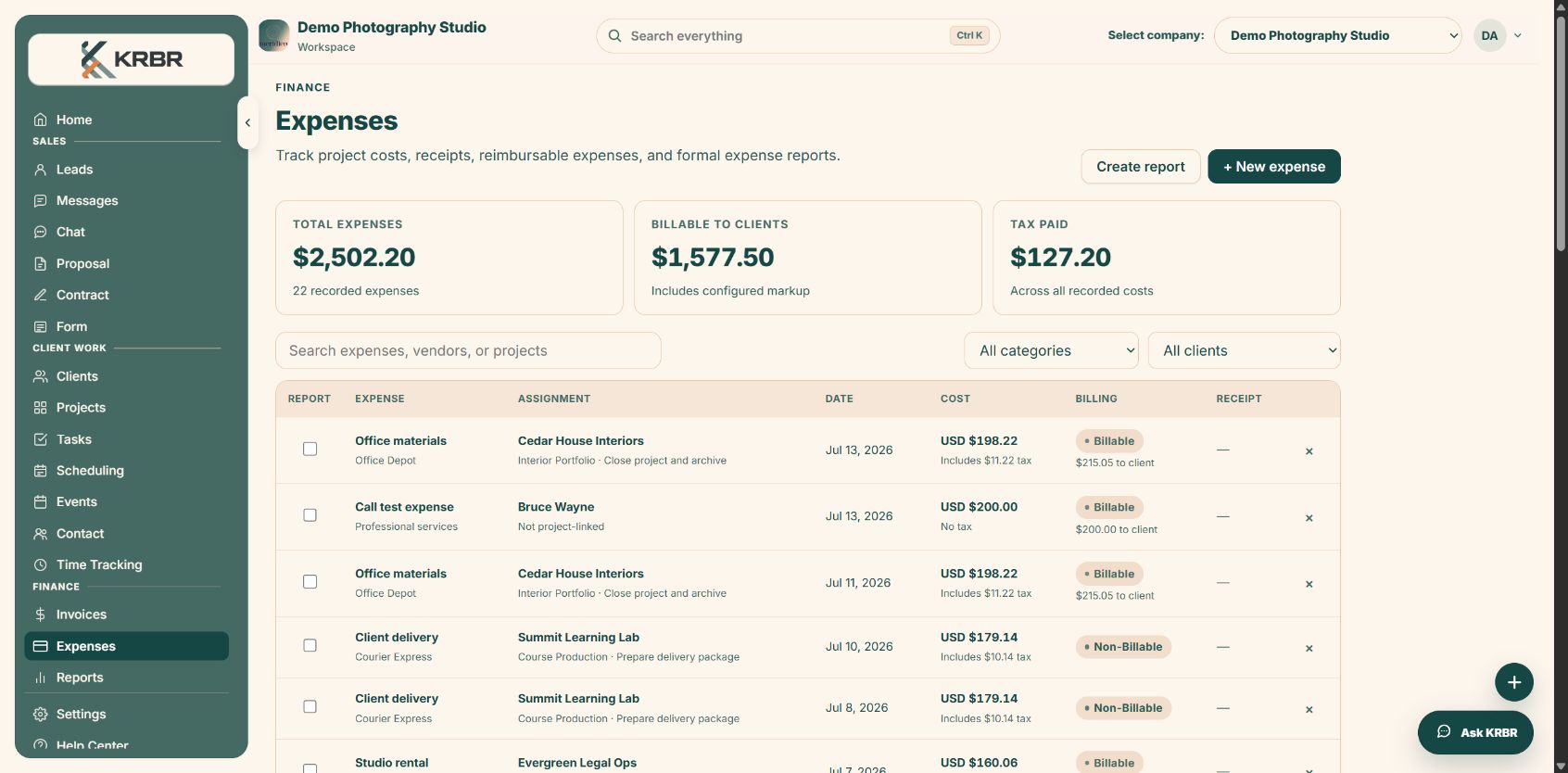Click the search expenses, vendors field
Image resolution: width=1568 pixels, height=773 pixels.
coord(468,350)
